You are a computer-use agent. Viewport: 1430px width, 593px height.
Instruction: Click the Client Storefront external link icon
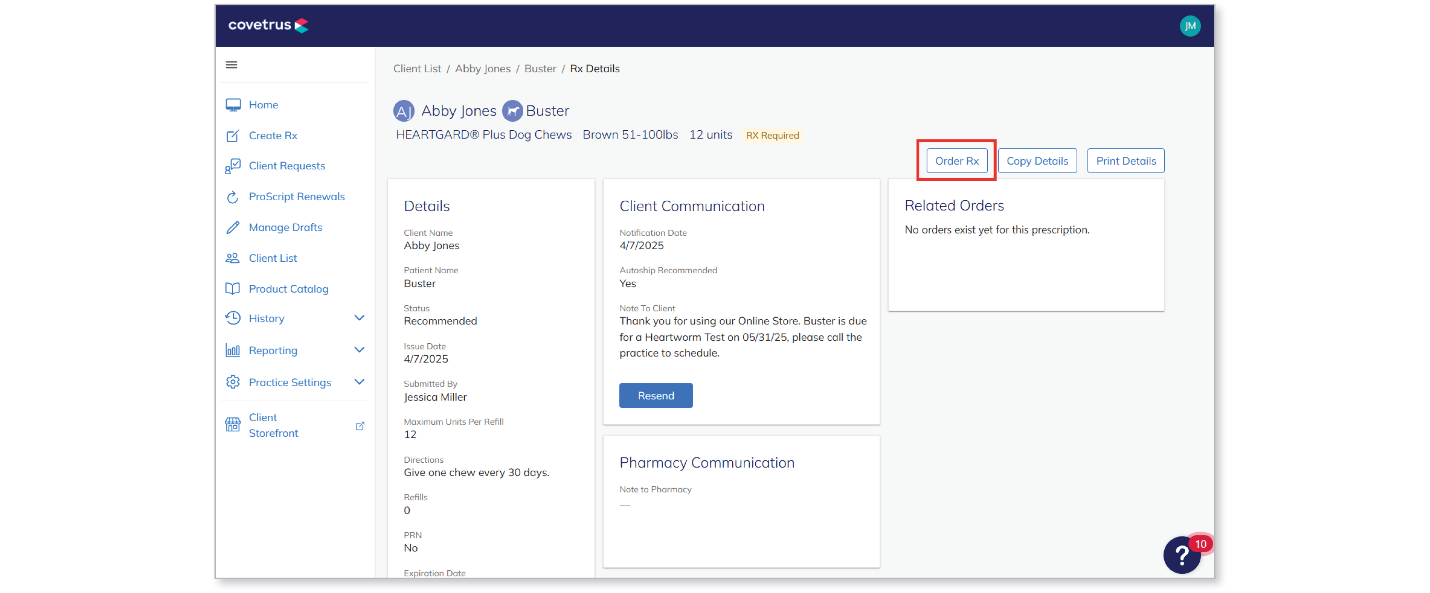pyautogui.click(x=360, y=426)
